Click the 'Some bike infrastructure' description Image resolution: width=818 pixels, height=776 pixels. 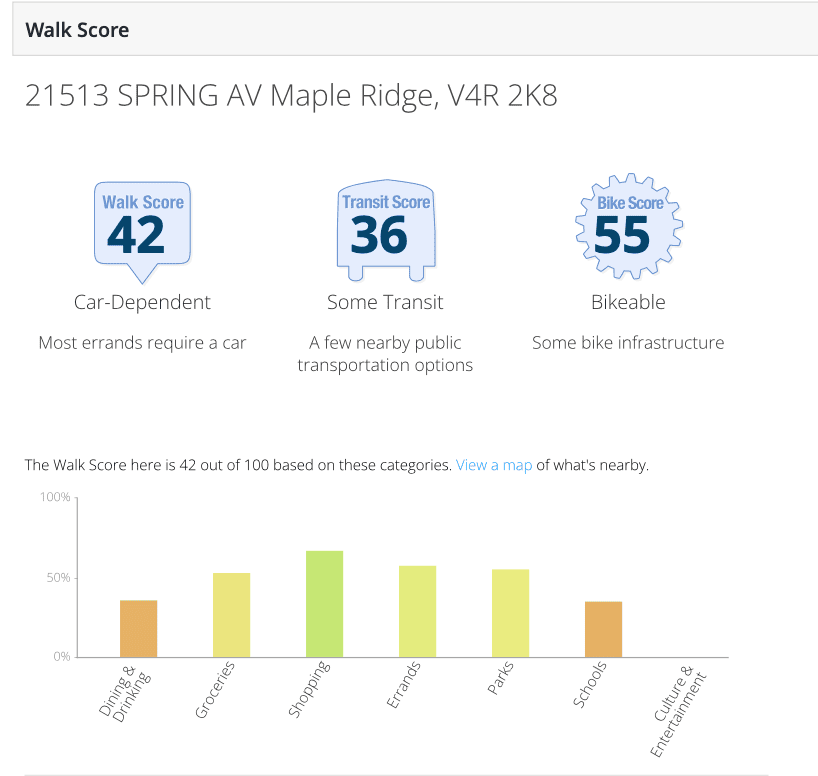[x=628, y=343]
